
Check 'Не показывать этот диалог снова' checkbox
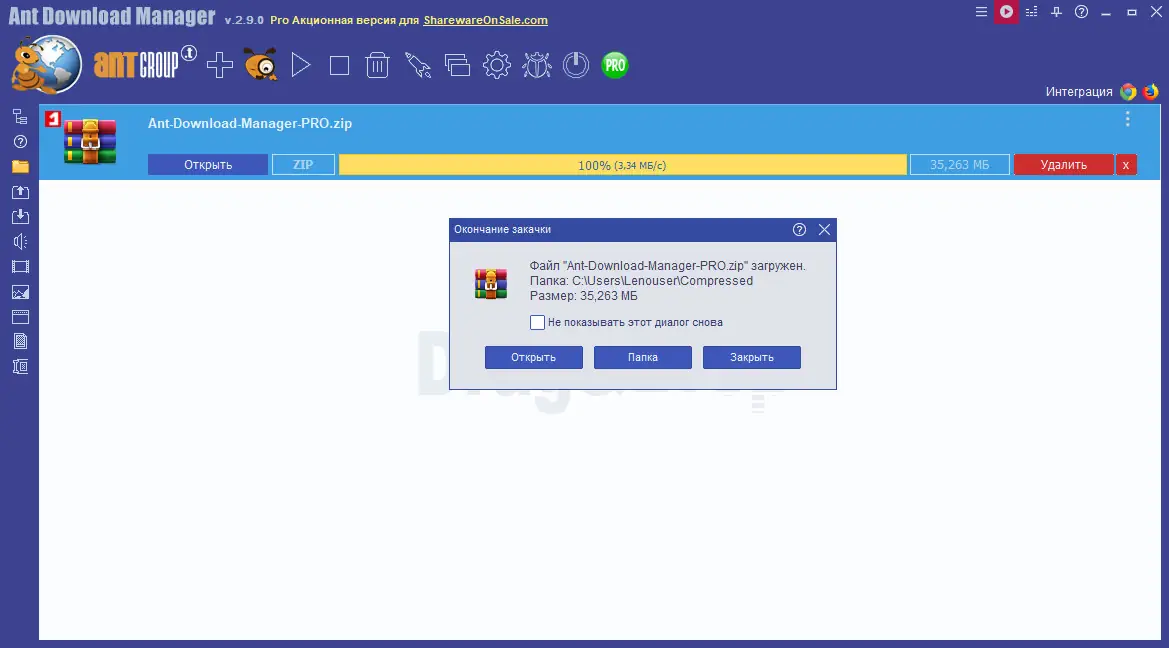click(x=537, y=322)
